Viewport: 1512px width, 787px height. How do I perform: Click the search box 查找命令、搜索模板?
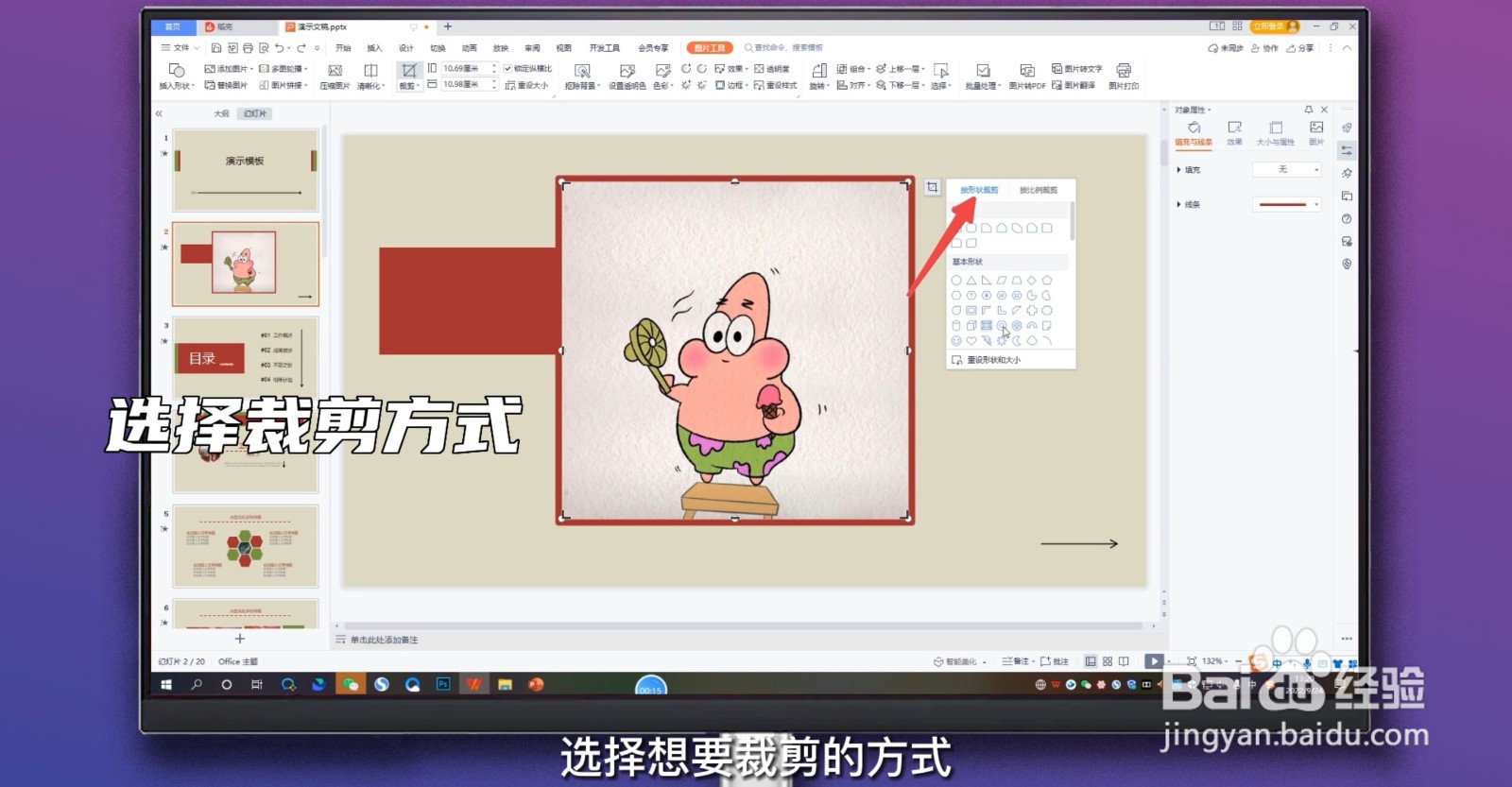tap(782, 48)
